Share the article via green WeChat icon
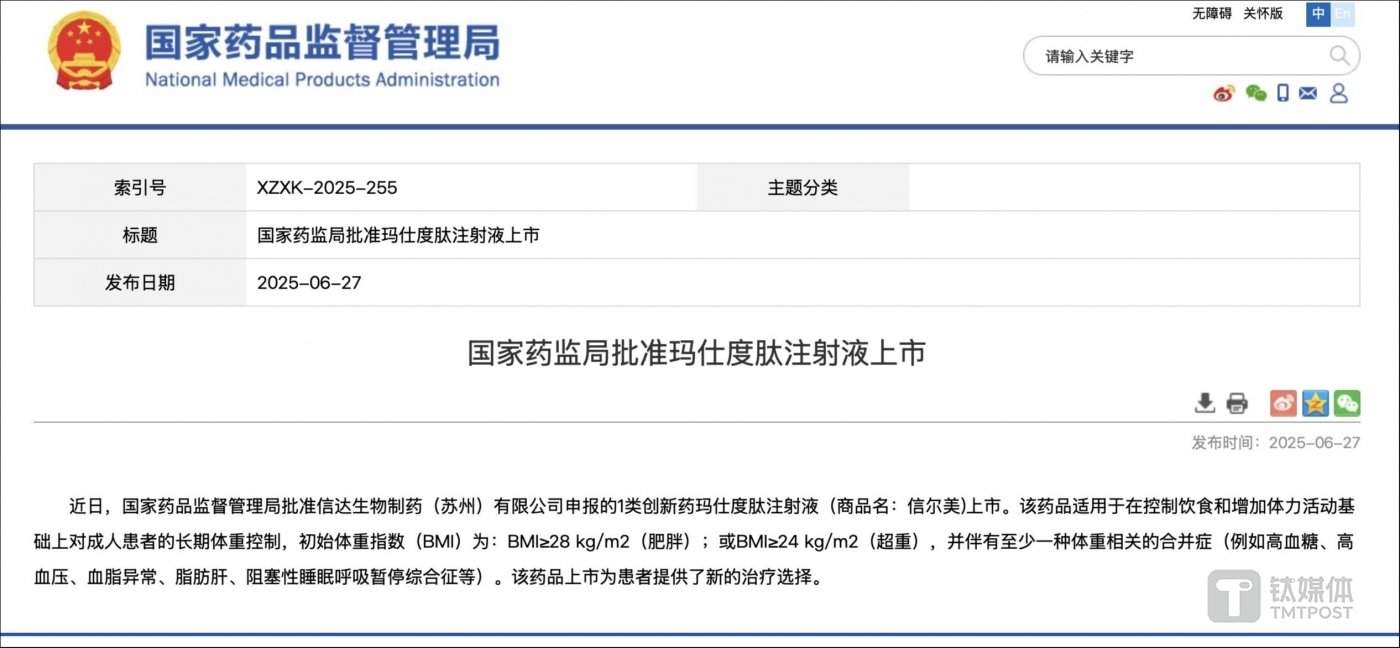Screen dimensions: 1400x648 (x=1347, y=403)
